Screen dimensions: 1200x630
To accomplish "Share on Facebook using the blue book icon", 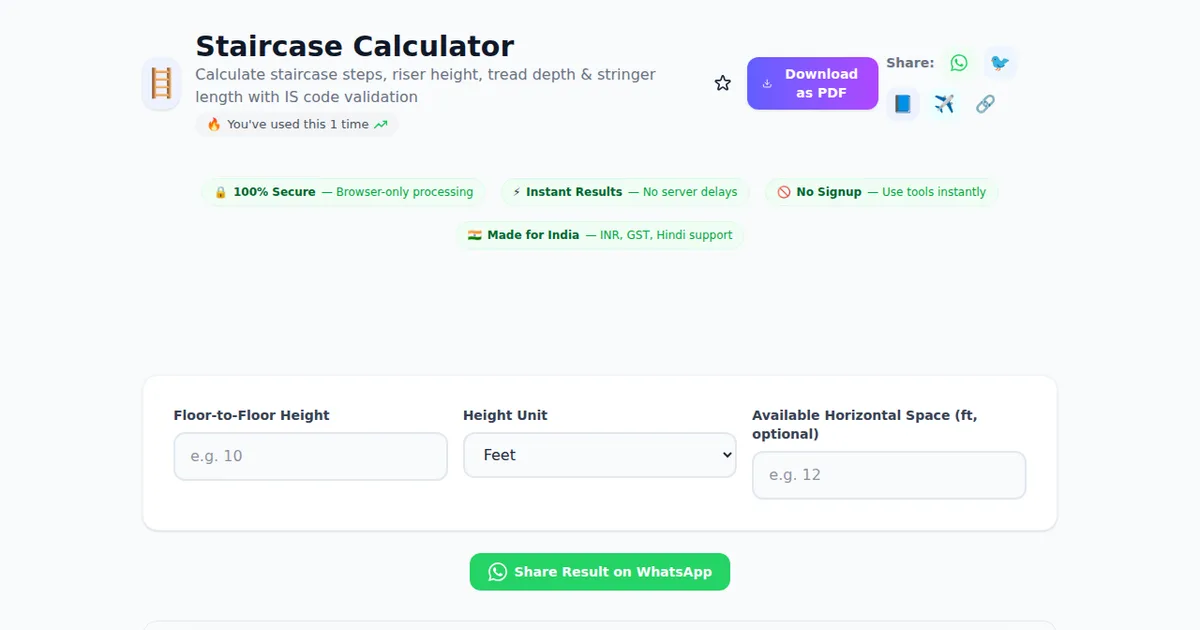I will pyautogui.click(x=903, y=104).
